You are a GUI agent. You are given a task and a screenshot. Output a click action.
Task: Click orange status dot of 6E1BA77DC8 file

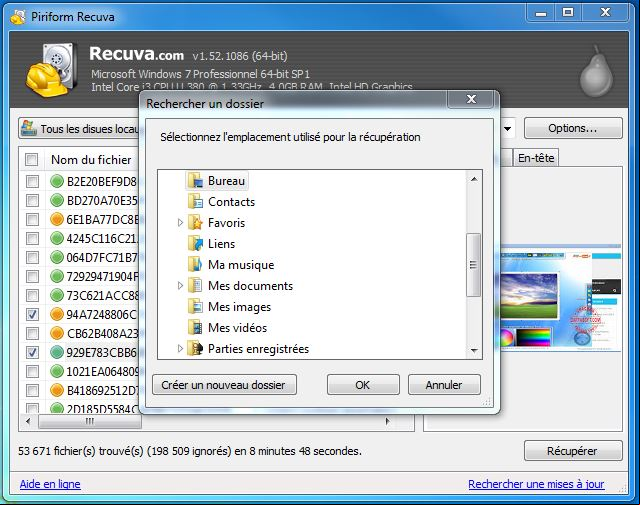click(57, 219)
